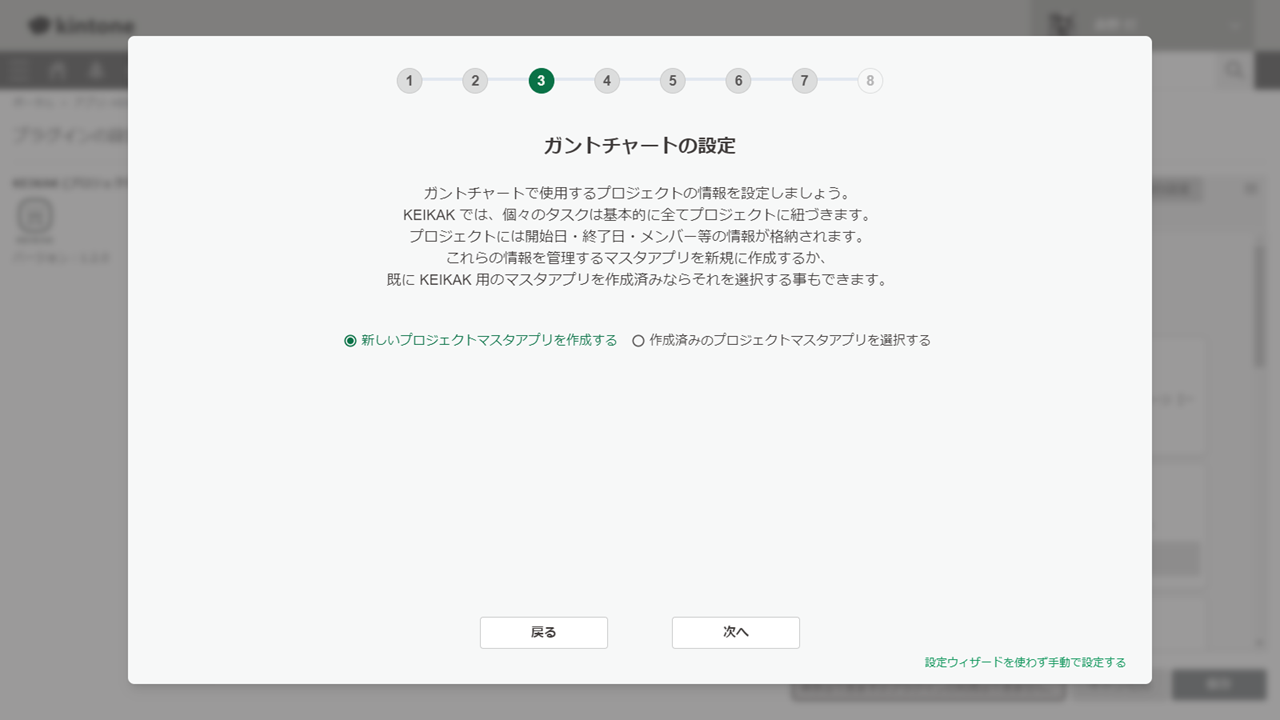Click the dimmed save button at bottom right
The height and width of the screenshot is (720, 1280).
1219,685
